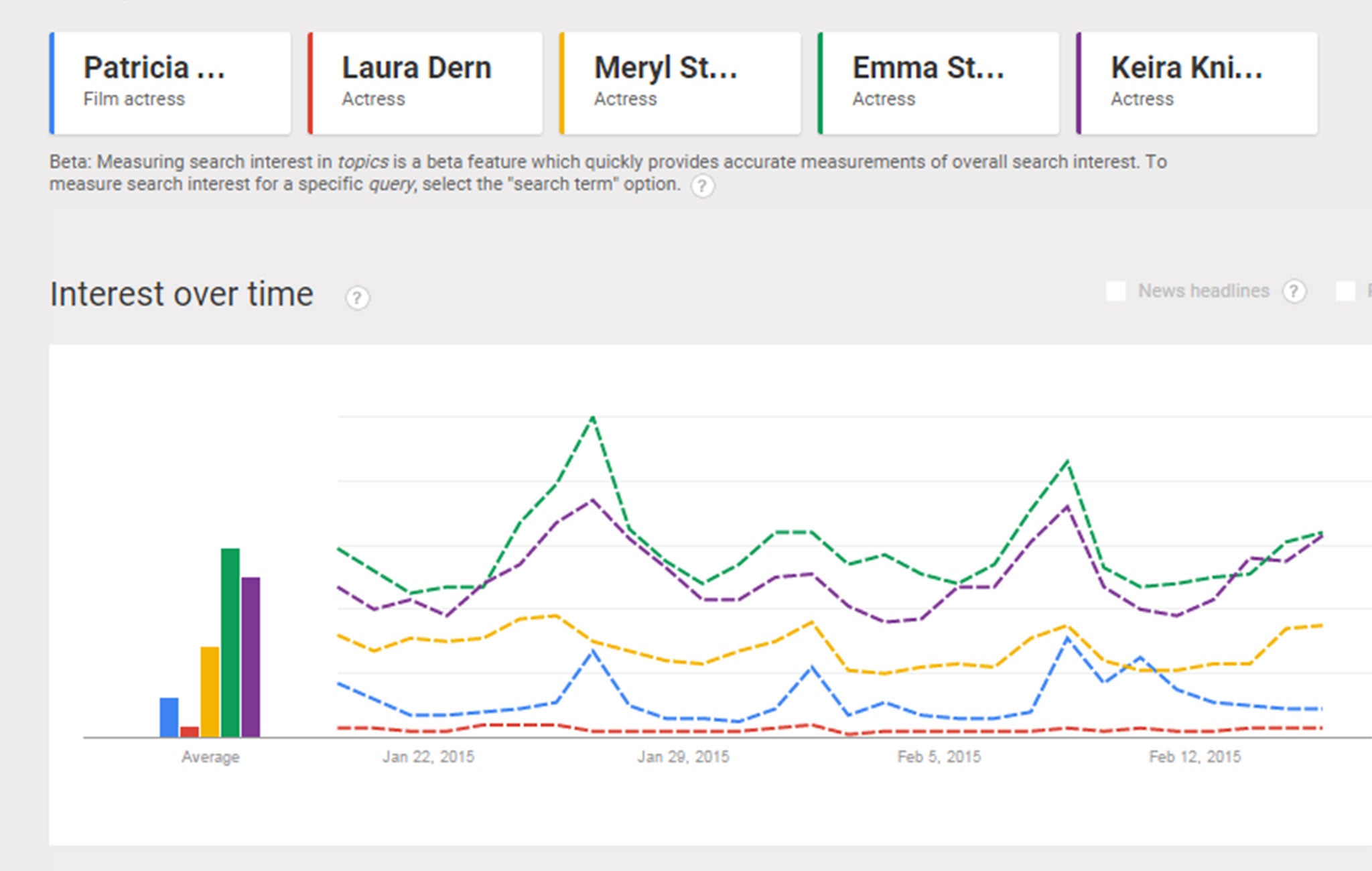Viewport: 1372px width, 871px height.
Task: Open the Emma St... actress topic card
Action: tap(938, 83)
